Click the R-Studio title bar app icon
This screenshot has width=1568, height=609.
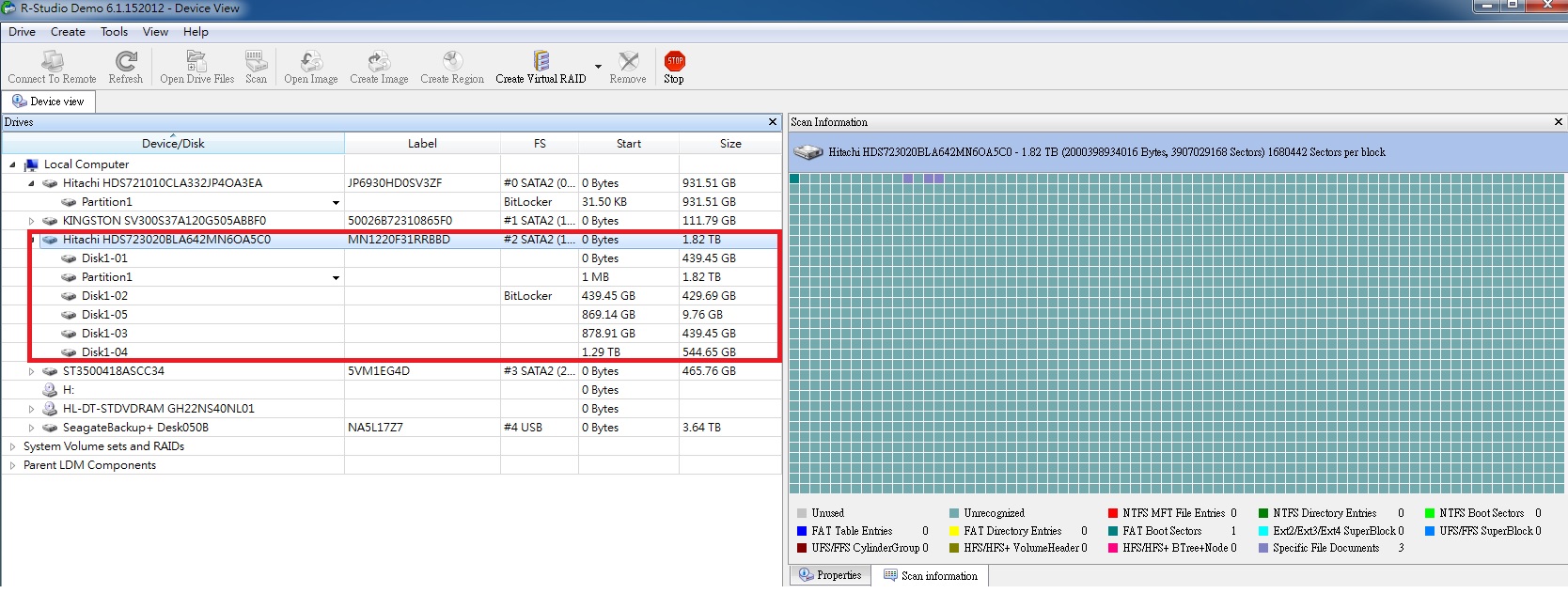(x=8, y=8)
